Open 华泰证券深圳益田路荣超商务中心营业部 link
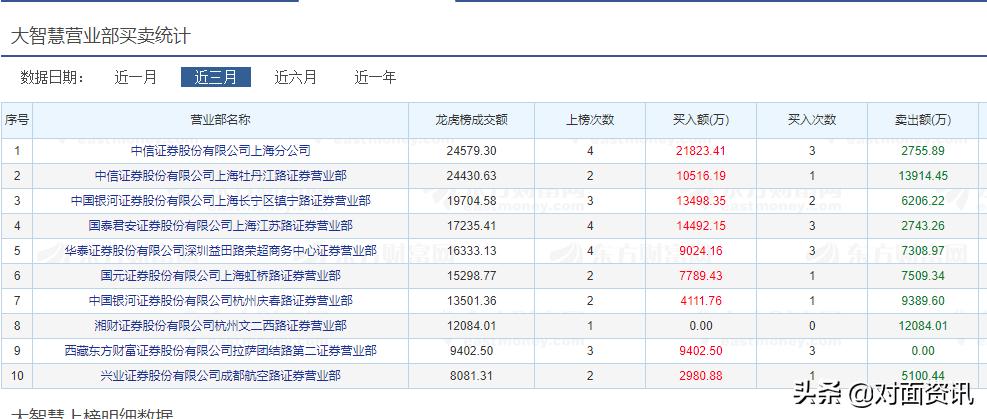The image size is (987, 419). pos(220,251)
